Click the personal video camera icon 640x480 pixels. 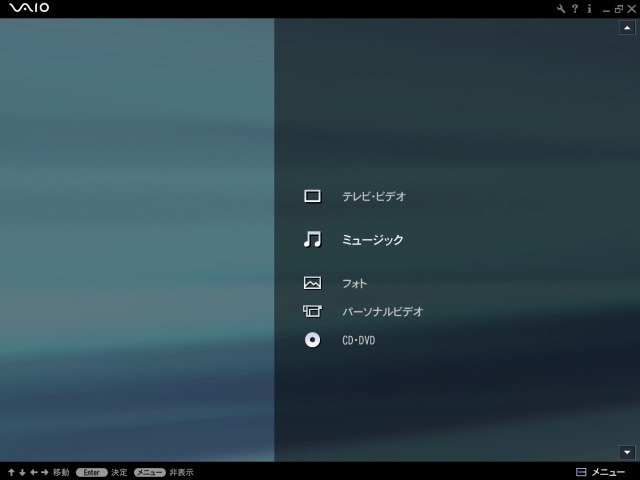(312, 311)
